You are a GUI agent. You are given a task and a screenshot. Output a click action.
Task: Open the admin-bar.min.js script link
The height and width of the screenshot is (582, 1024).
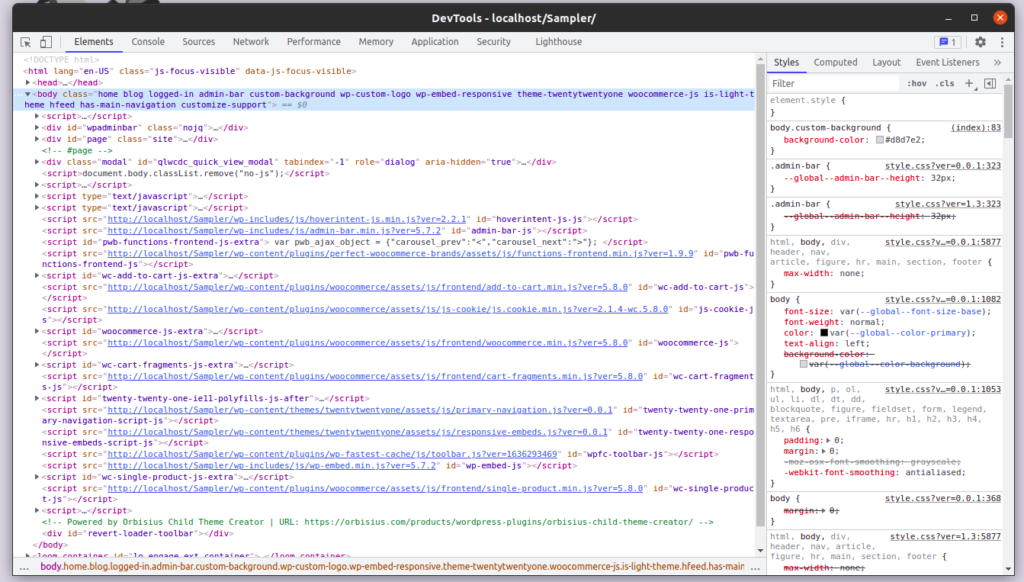coord(276,231)
